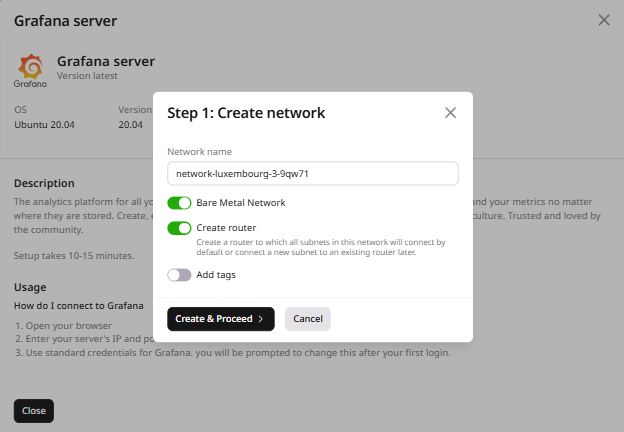Screen dimensions: 624x432
Task: Cancel the network creation dialog
Action: [x=308, y=319]
